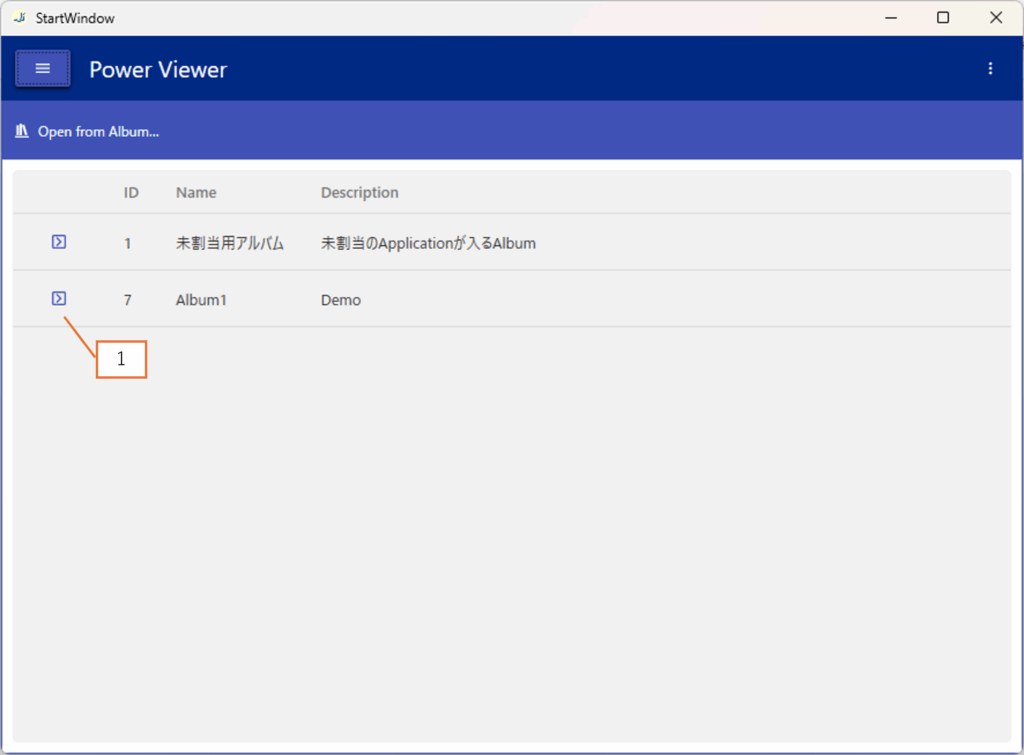
Task: Select the 未割当用アルバム name cell
Action: pos(230,243)
